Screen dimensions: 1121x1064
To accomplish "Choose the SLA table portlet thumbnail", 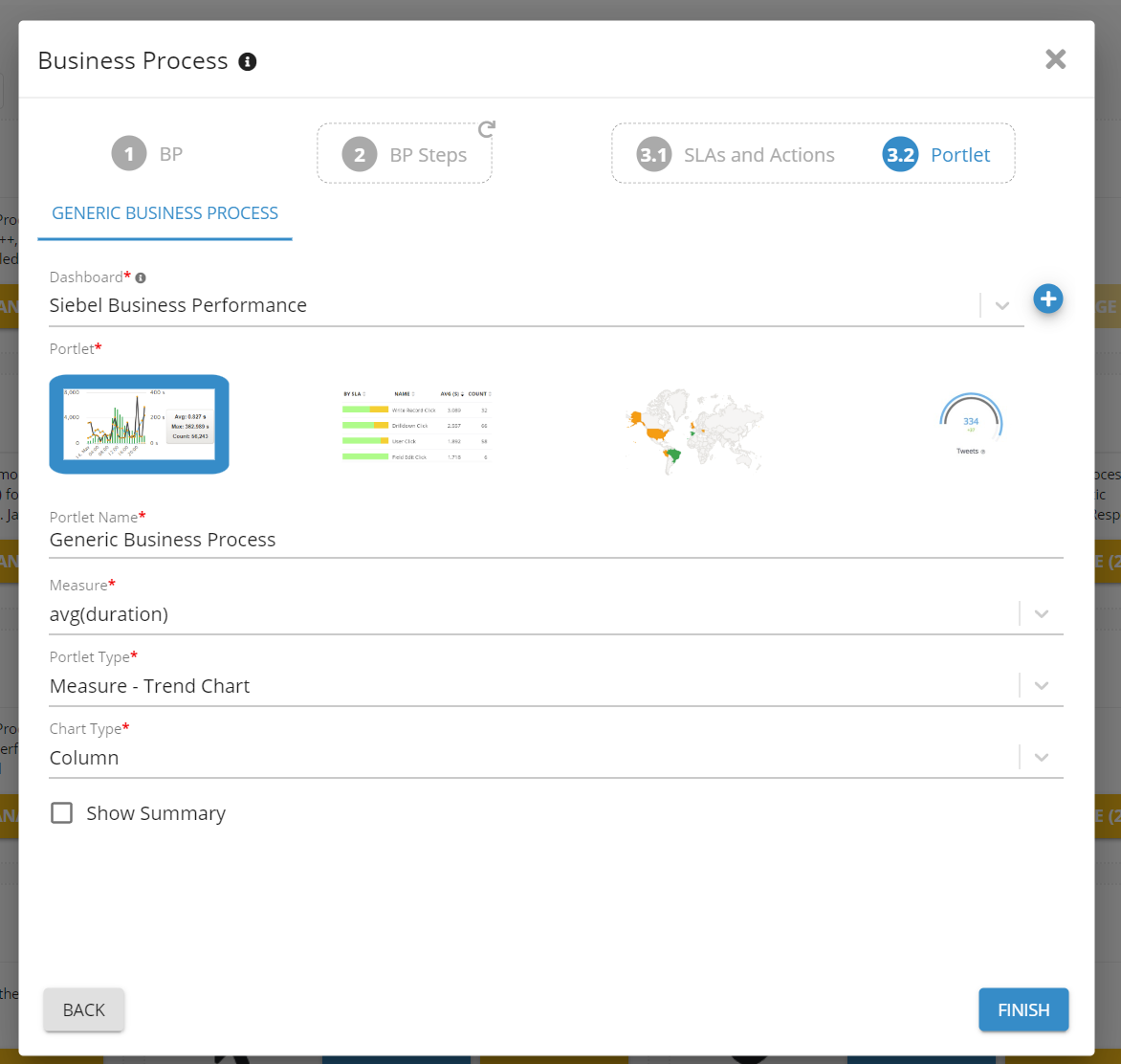I will (415, 425).
